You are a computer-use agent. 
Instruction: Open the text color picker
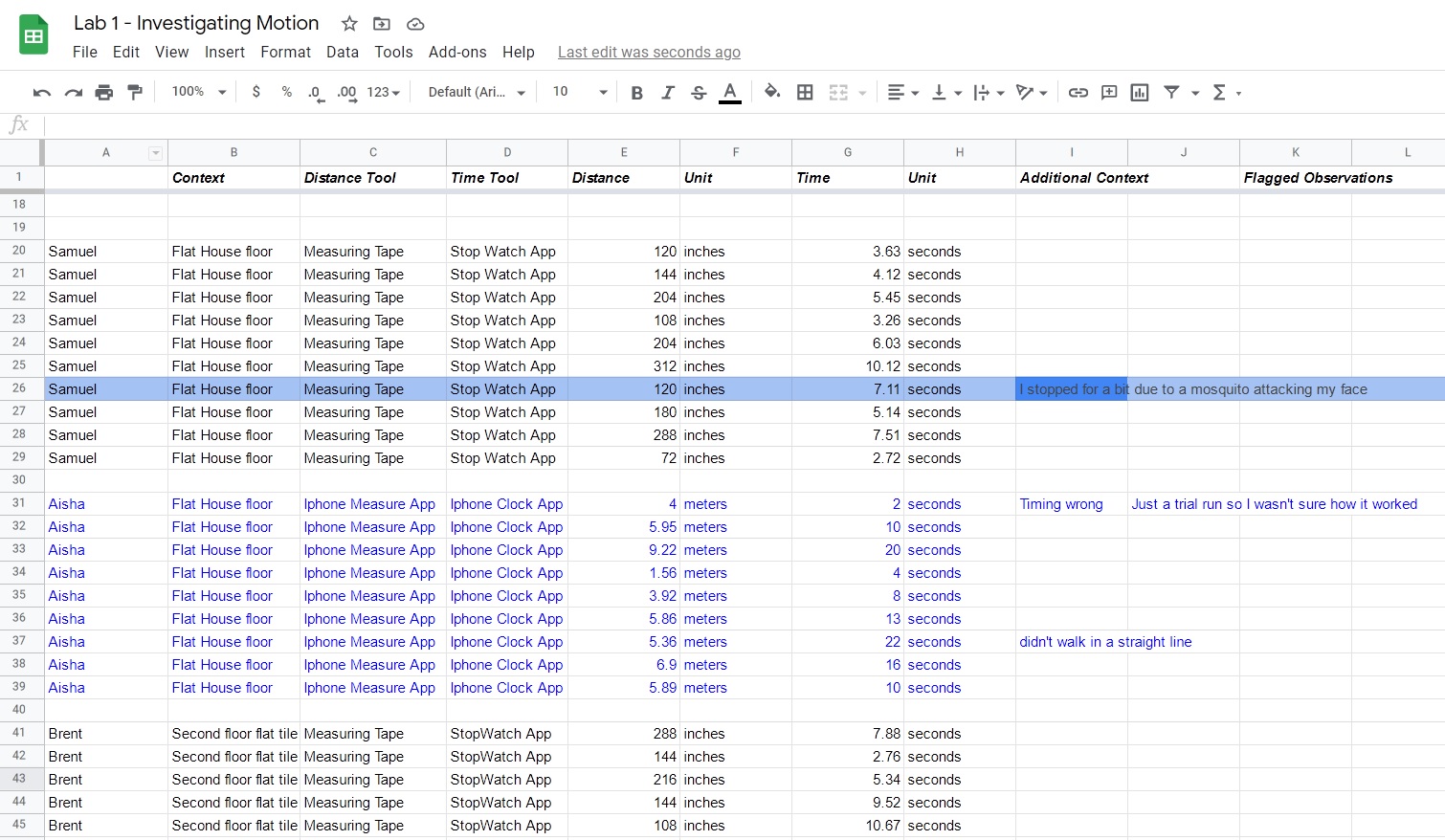pyautogui.click(x=730, y=93)
